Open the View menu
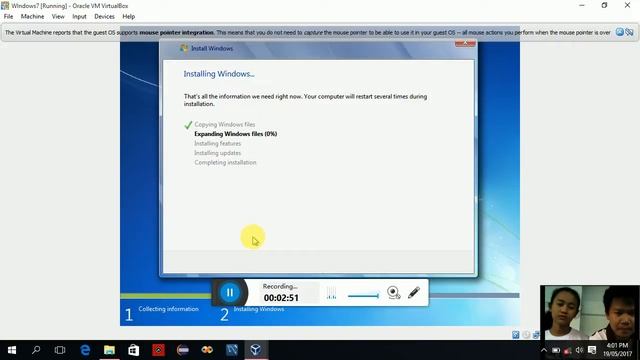 (x=58, y=17)
